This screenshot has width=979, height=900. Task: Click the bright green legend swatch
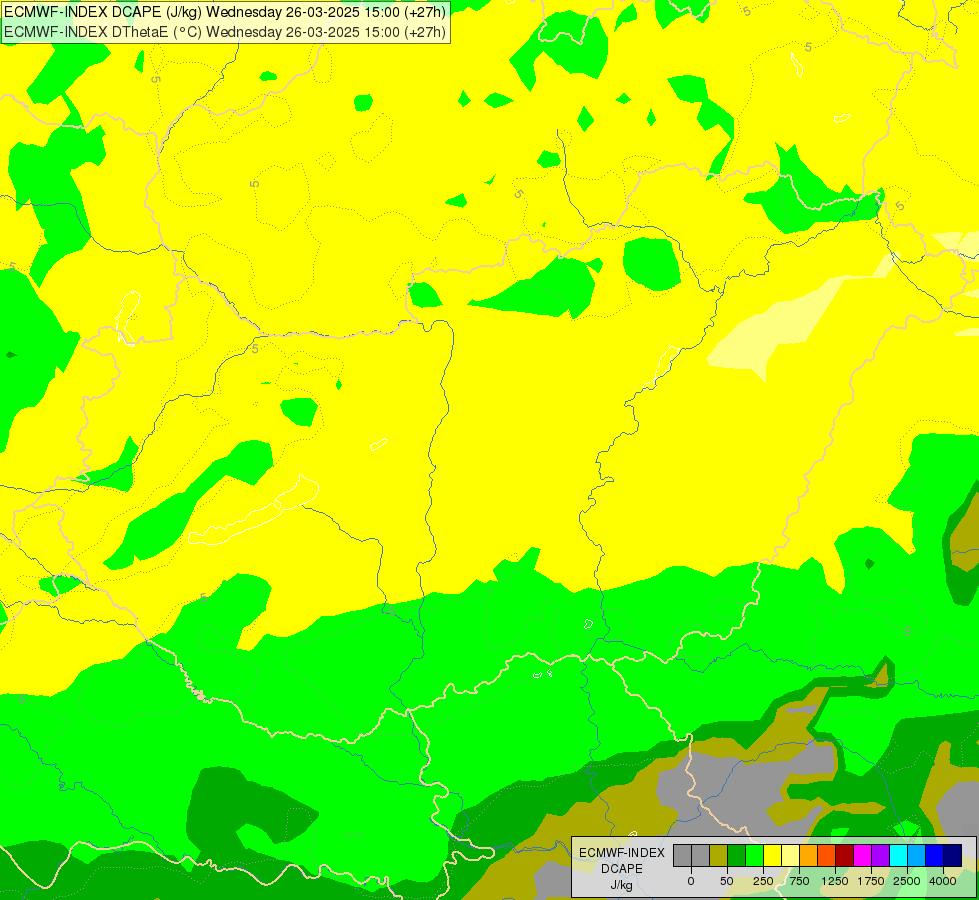(754, 855)
